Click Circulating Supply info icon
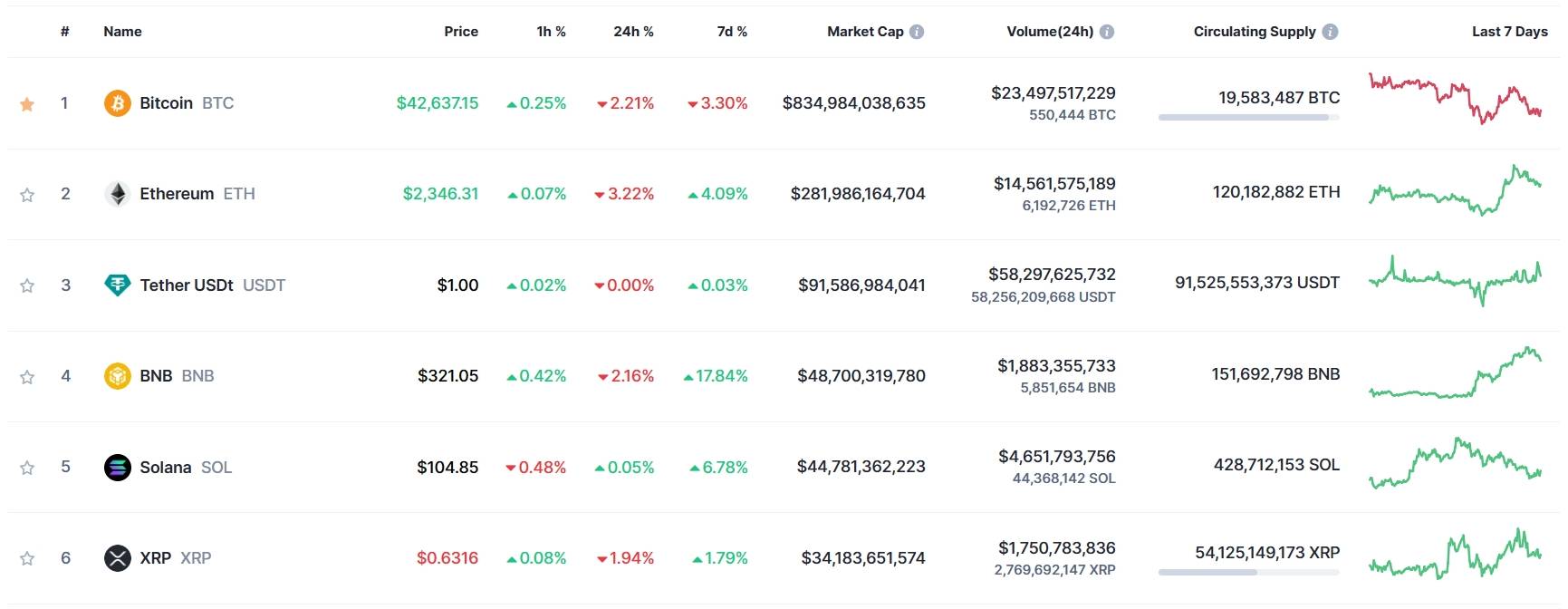This screenshot has height=609, width=1568. pos(1330,32)
